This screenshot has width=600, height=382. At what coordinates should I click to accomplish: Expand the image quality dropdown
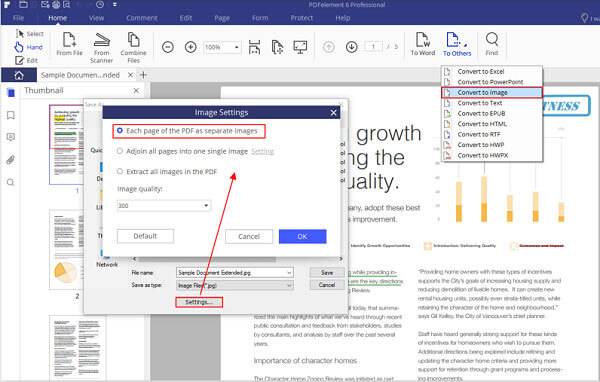point(164,206)
